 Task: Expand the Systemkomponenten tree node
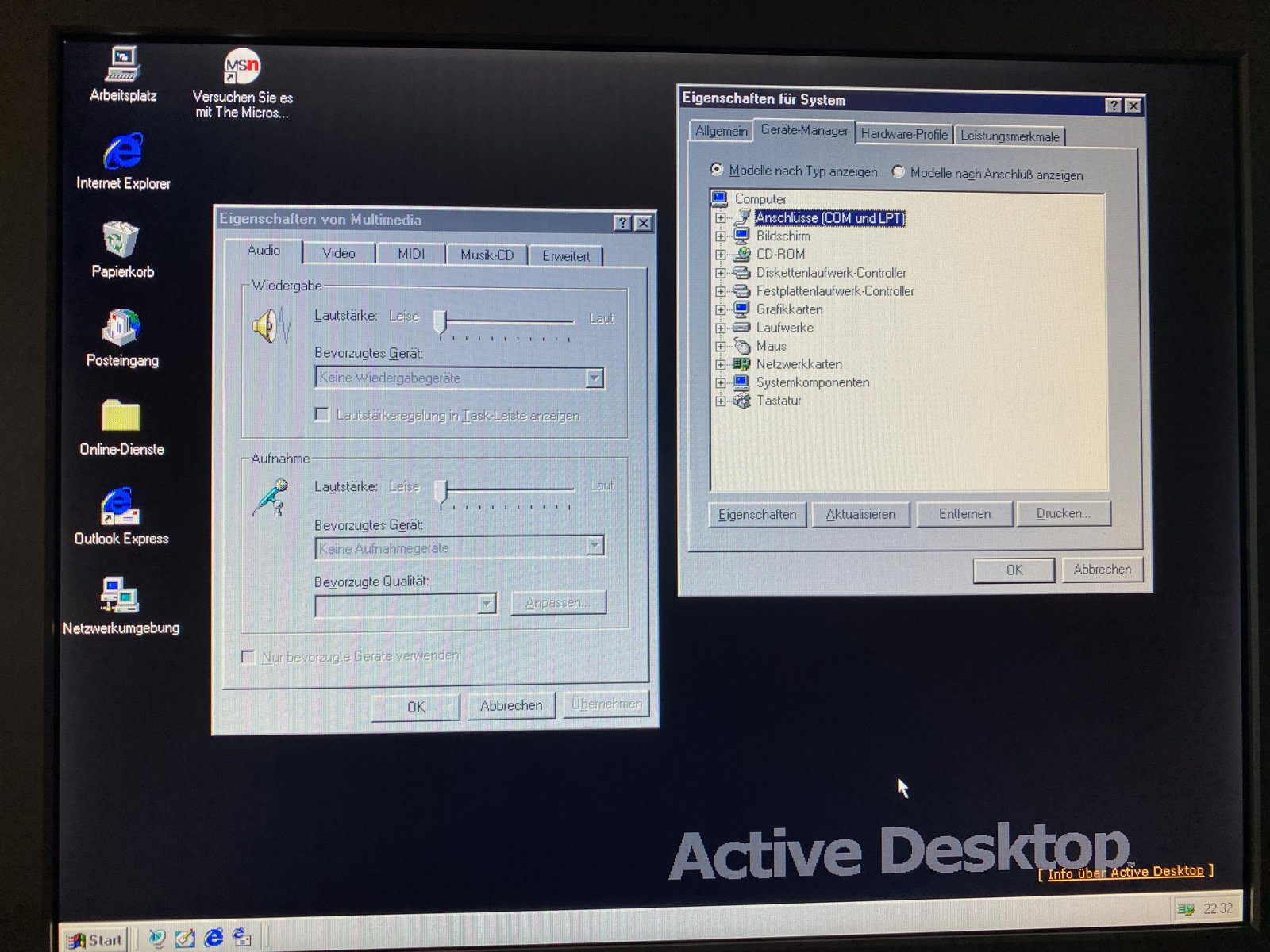721,382
